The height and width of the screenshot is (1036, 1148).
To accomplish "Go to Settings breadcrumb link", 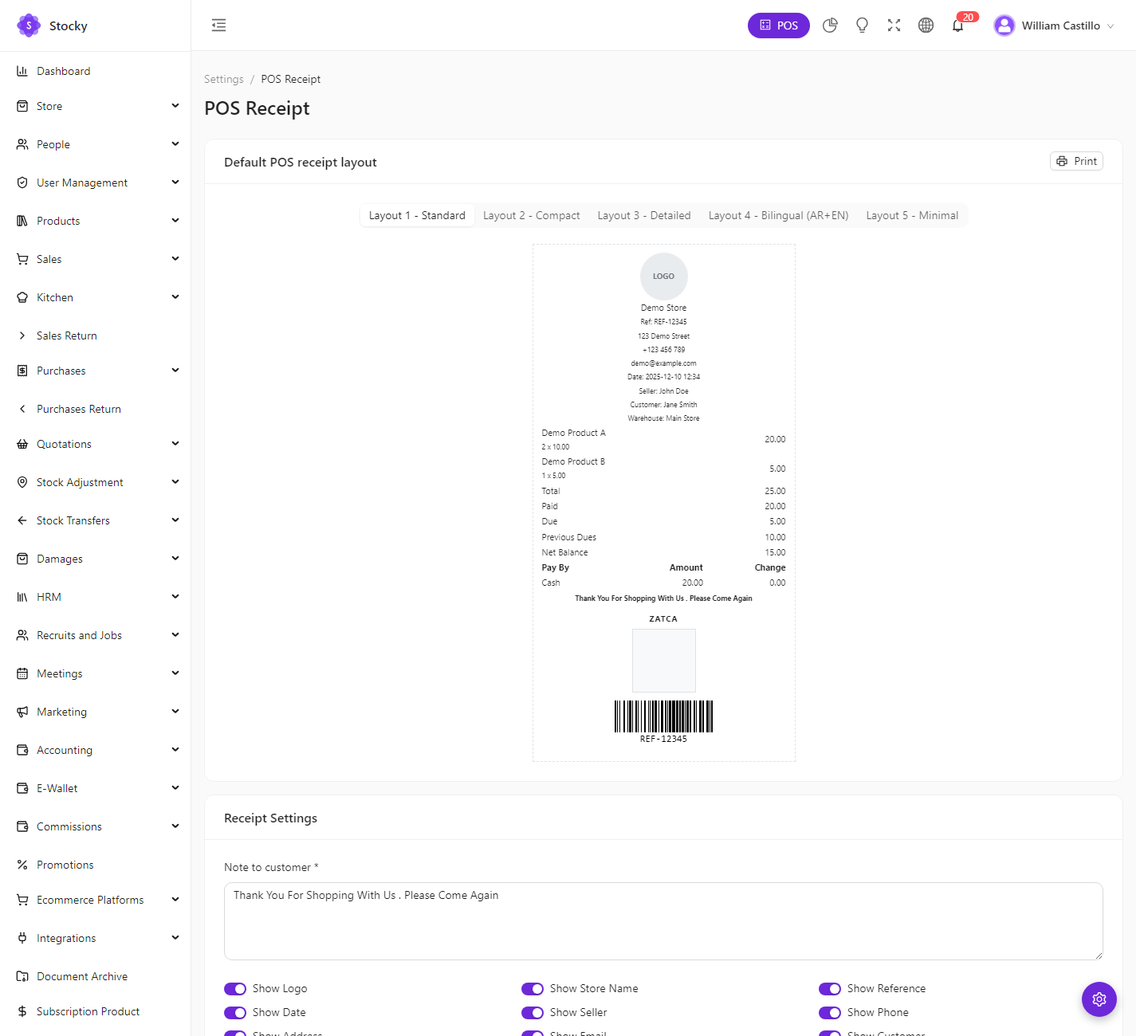I will point(224,79).
